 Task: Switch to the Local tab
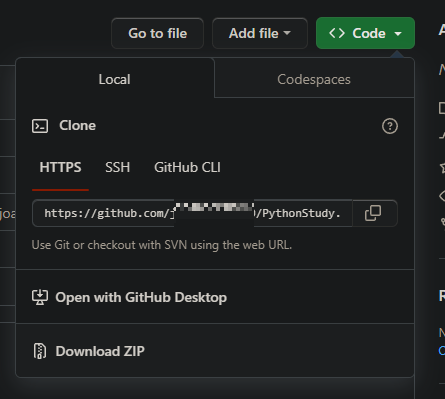tap(115, 79)
